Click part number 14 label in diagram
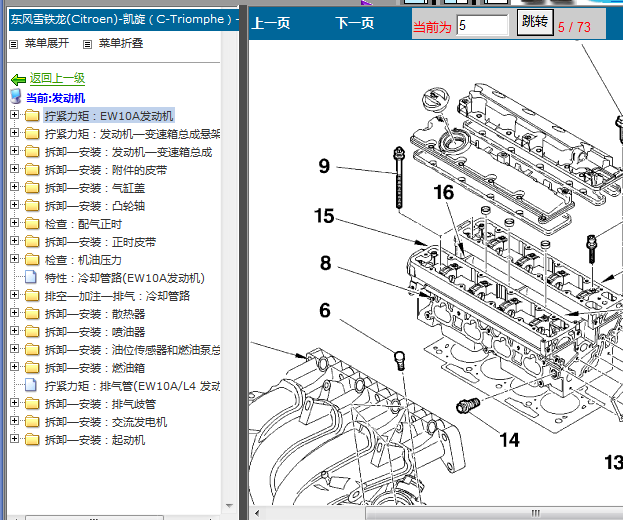The height and width of the screenshot is (520, 623). (x=509, y=440)
